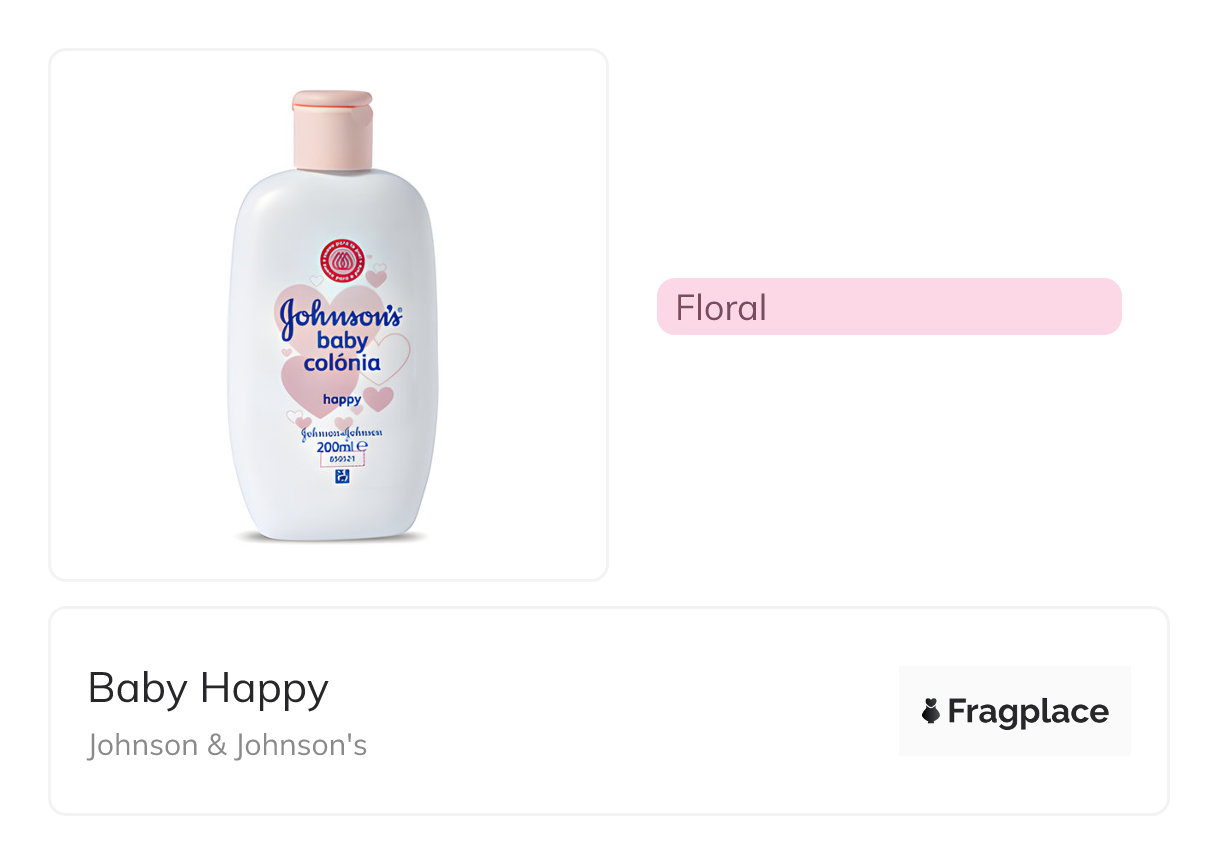Select the Floral scent tag

[x=888, y=307]
